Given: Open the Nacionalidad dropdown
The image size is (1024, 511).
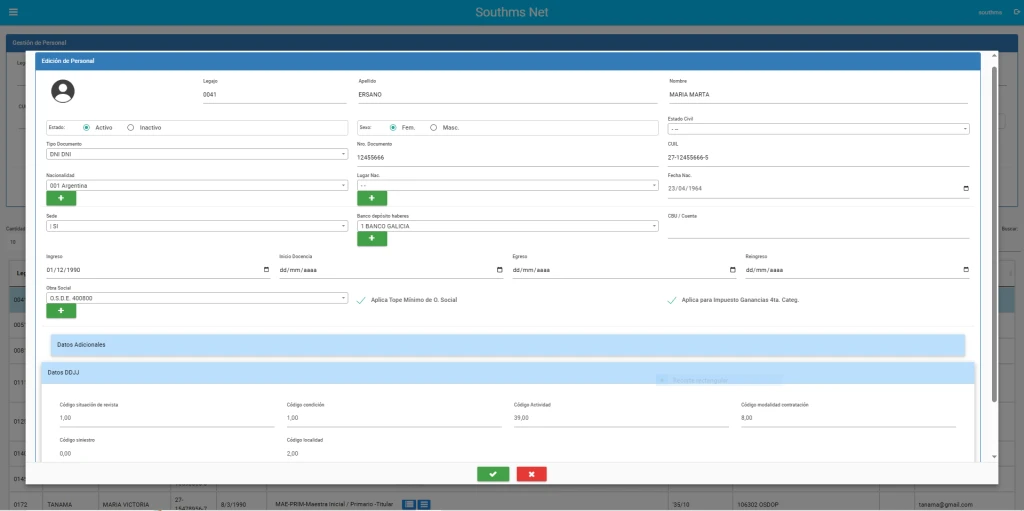Looking at the screenshot, I should pos(197,186).
